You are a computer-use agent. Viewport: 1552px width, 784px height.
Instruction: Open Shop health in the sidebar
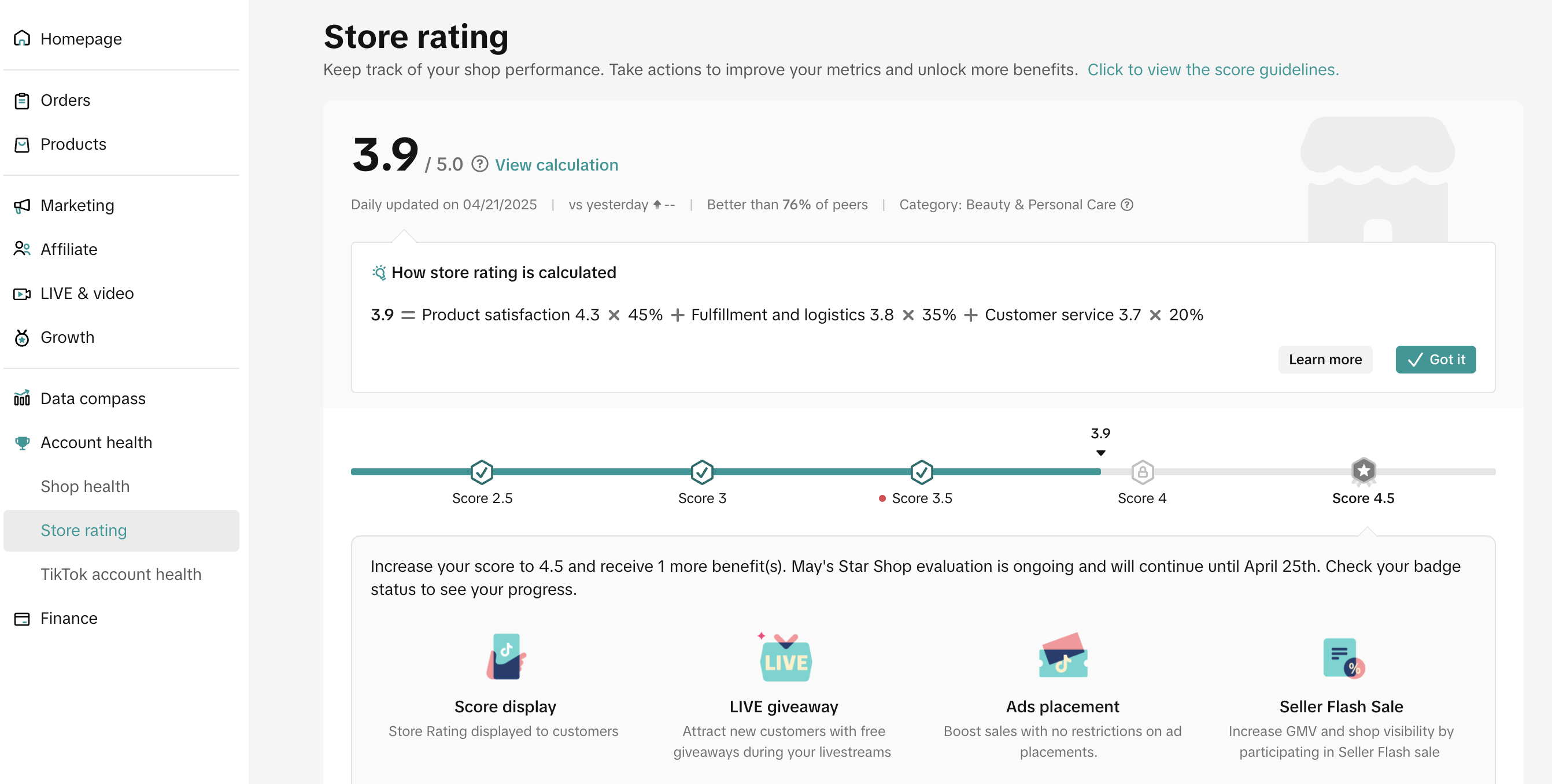(85, 486)
